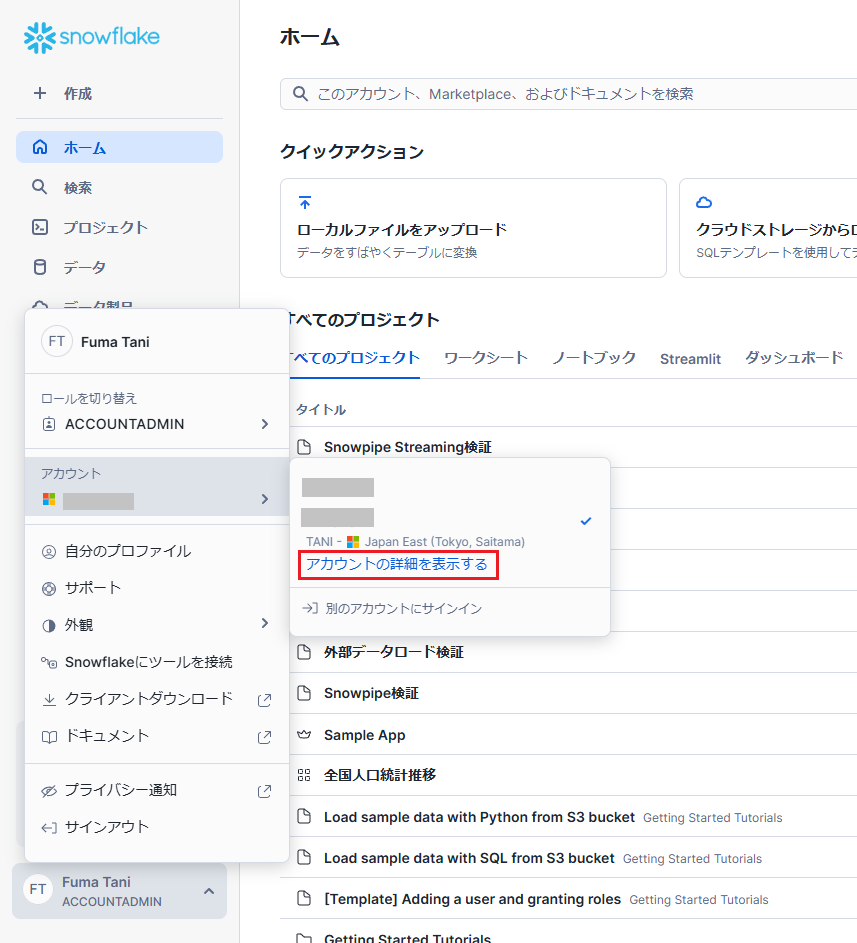Image resolution: width=857 pixels, height=943 pixels.
Task: Click the FT avatar in the bottom user button
Action: point(38,889)
